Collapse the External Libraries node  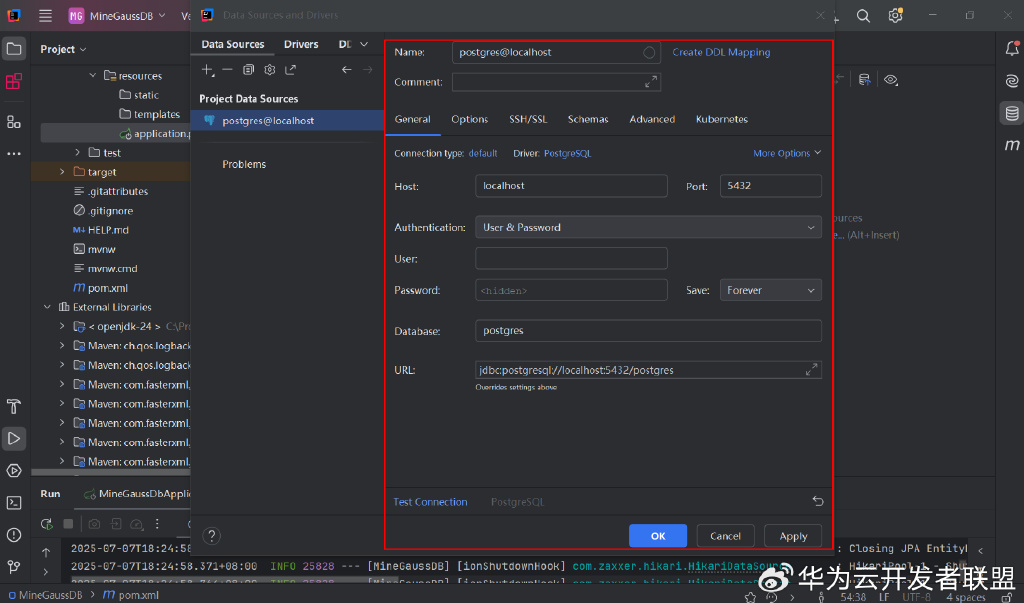[47, 307]
